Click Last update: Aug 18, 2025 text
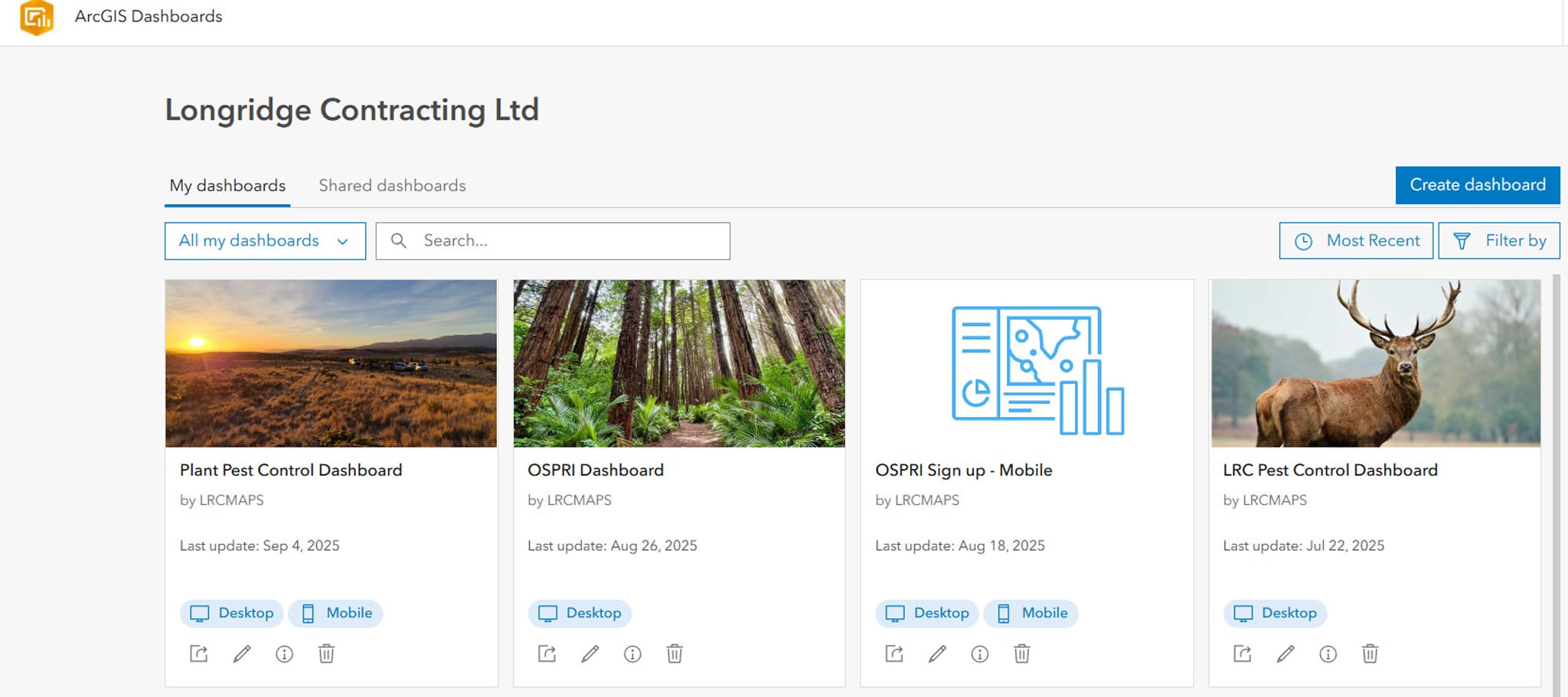Viewport: 1568px width, 697px height. point(960,546)
